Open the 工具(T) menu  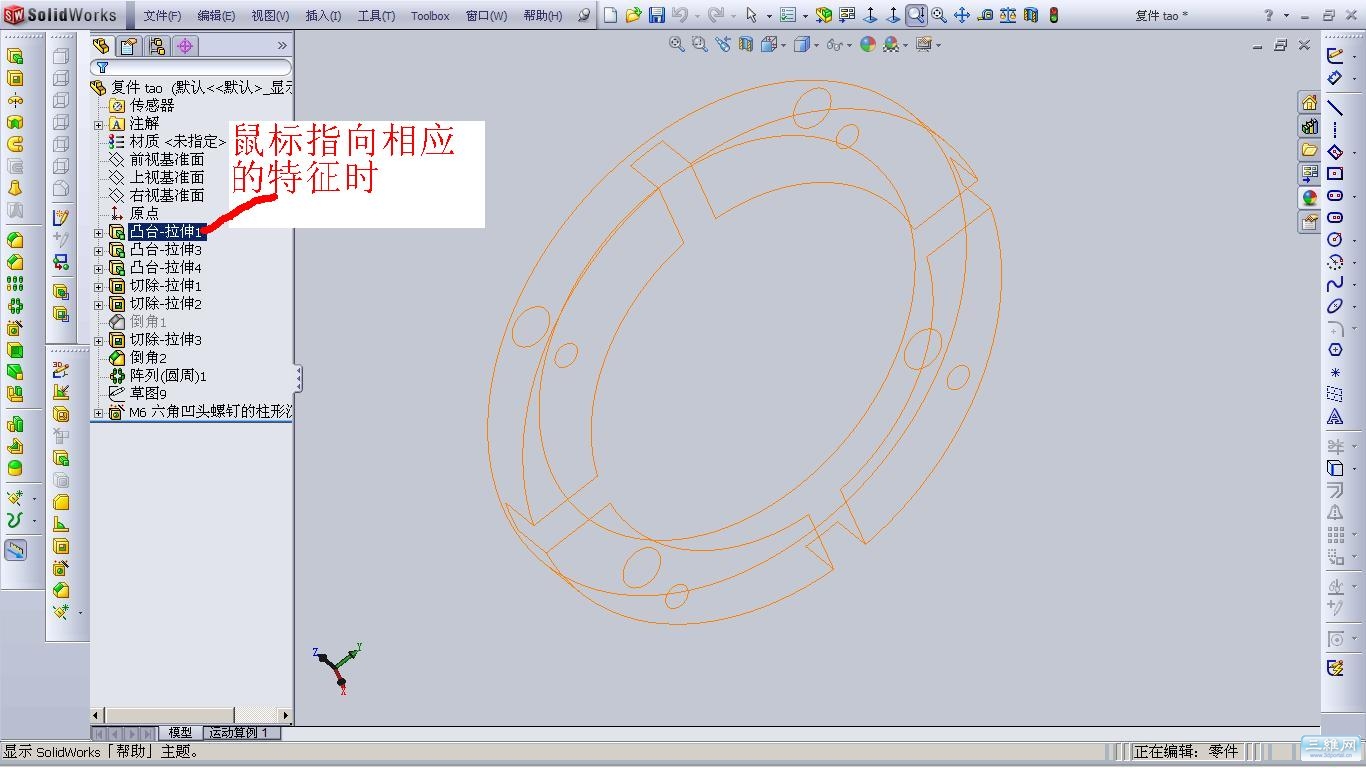click(376, 16)
